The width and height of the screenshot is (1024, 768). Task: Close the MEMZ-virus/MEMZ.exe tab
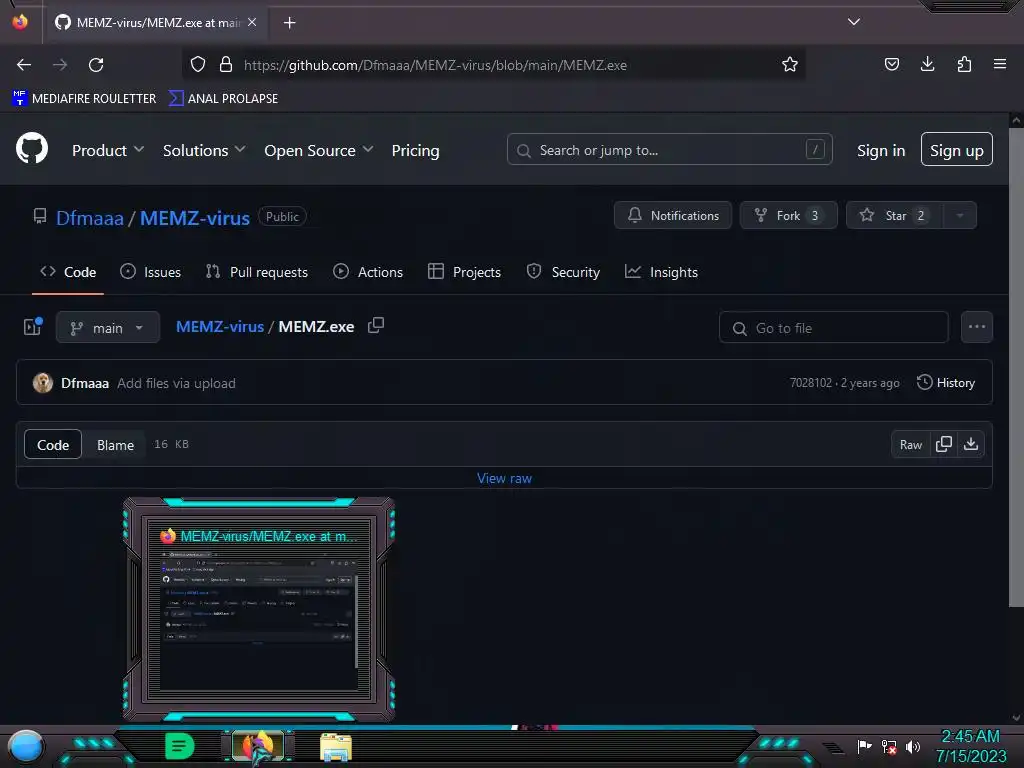click(x=252, y=22)
